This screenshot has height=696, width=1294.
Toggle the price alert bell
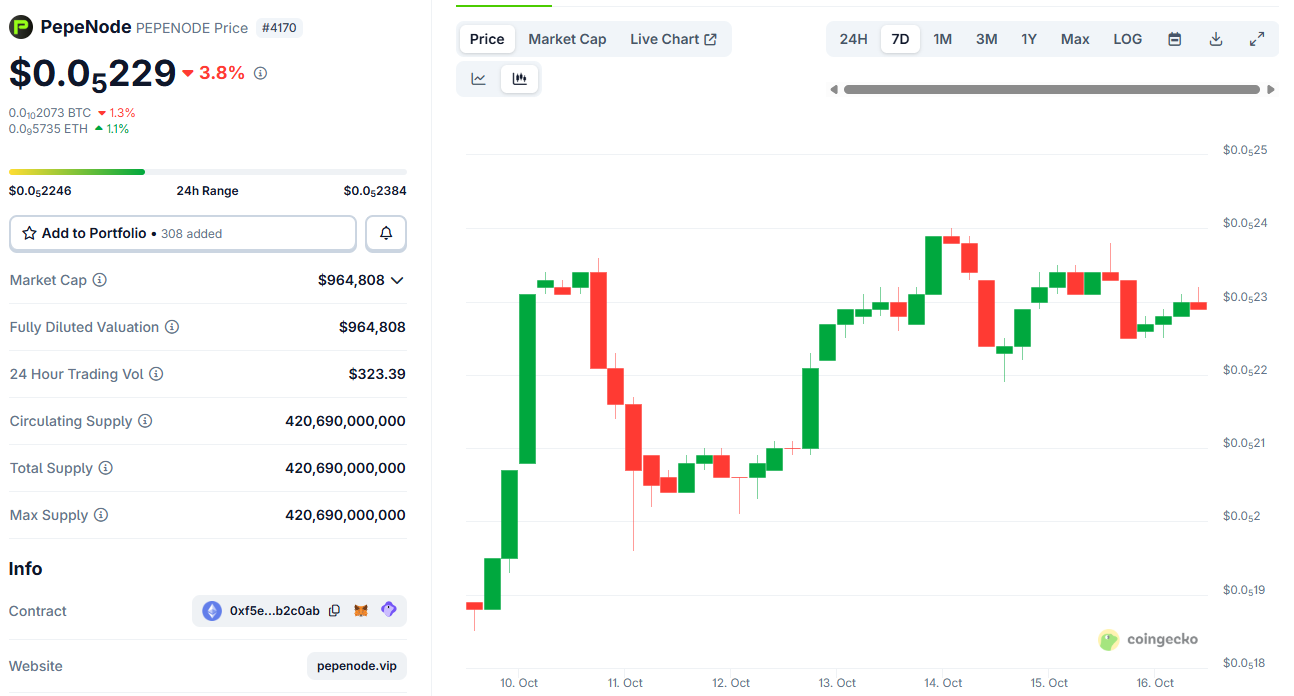[385, 232]
